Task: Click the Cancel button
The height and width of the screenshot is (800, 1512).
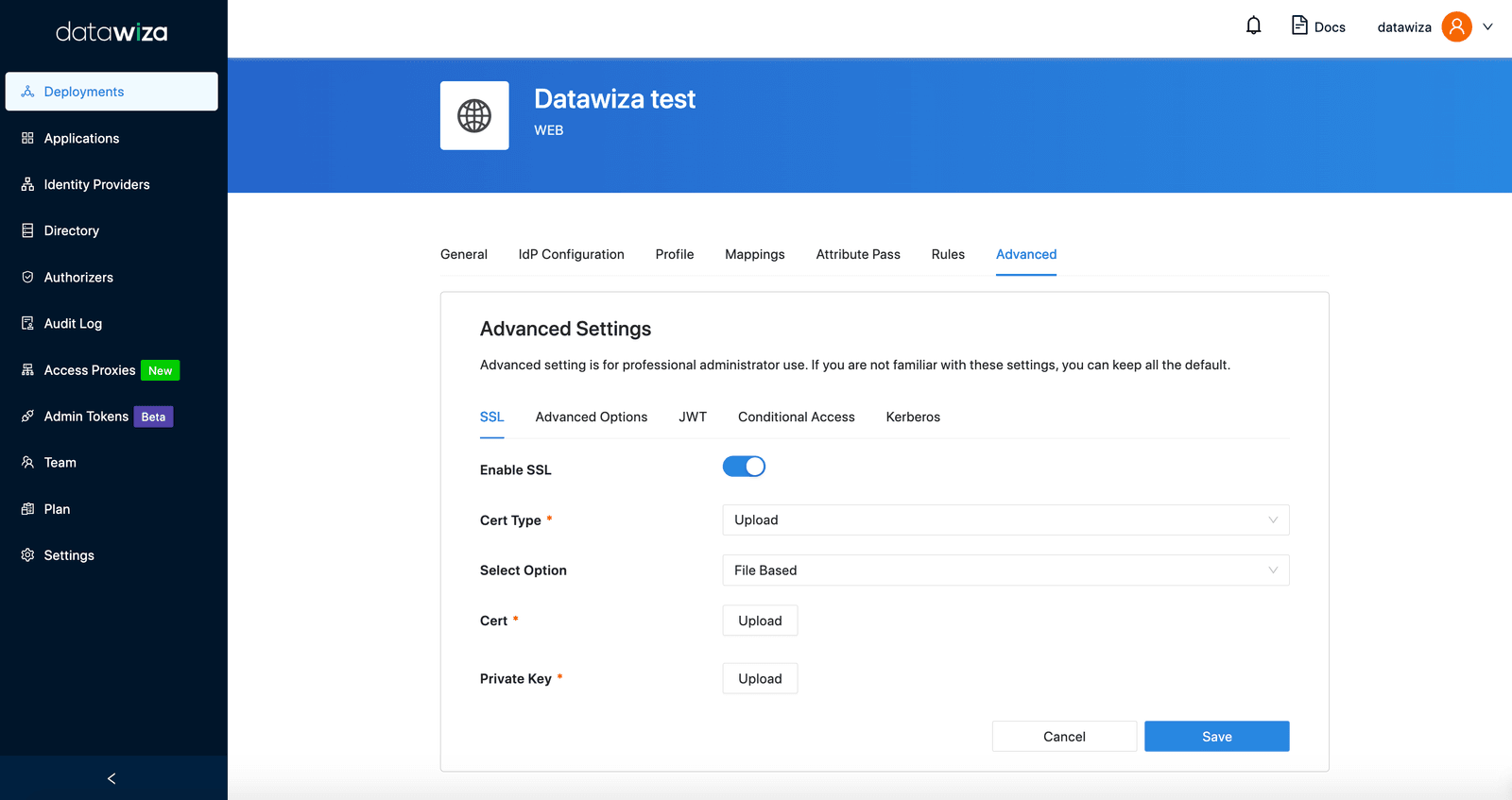Action: coord(1064,737)
